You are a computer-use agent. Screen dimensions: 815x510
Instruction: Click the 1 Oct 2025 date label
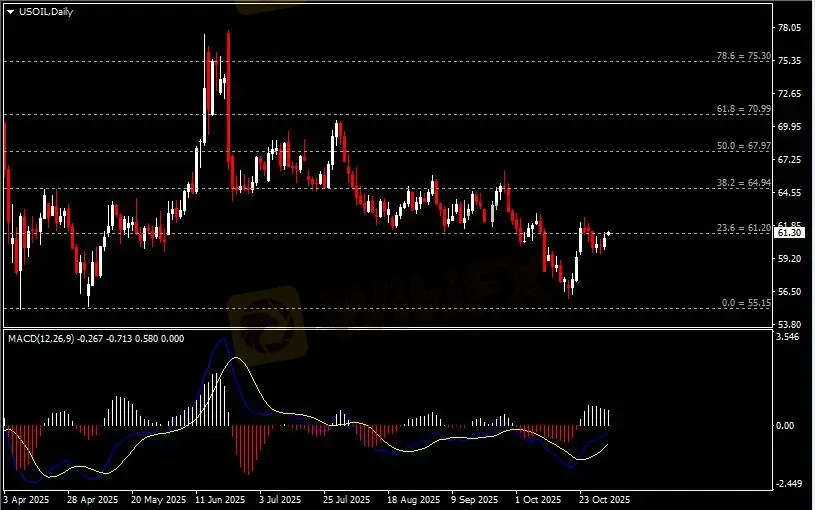point(538,500)
